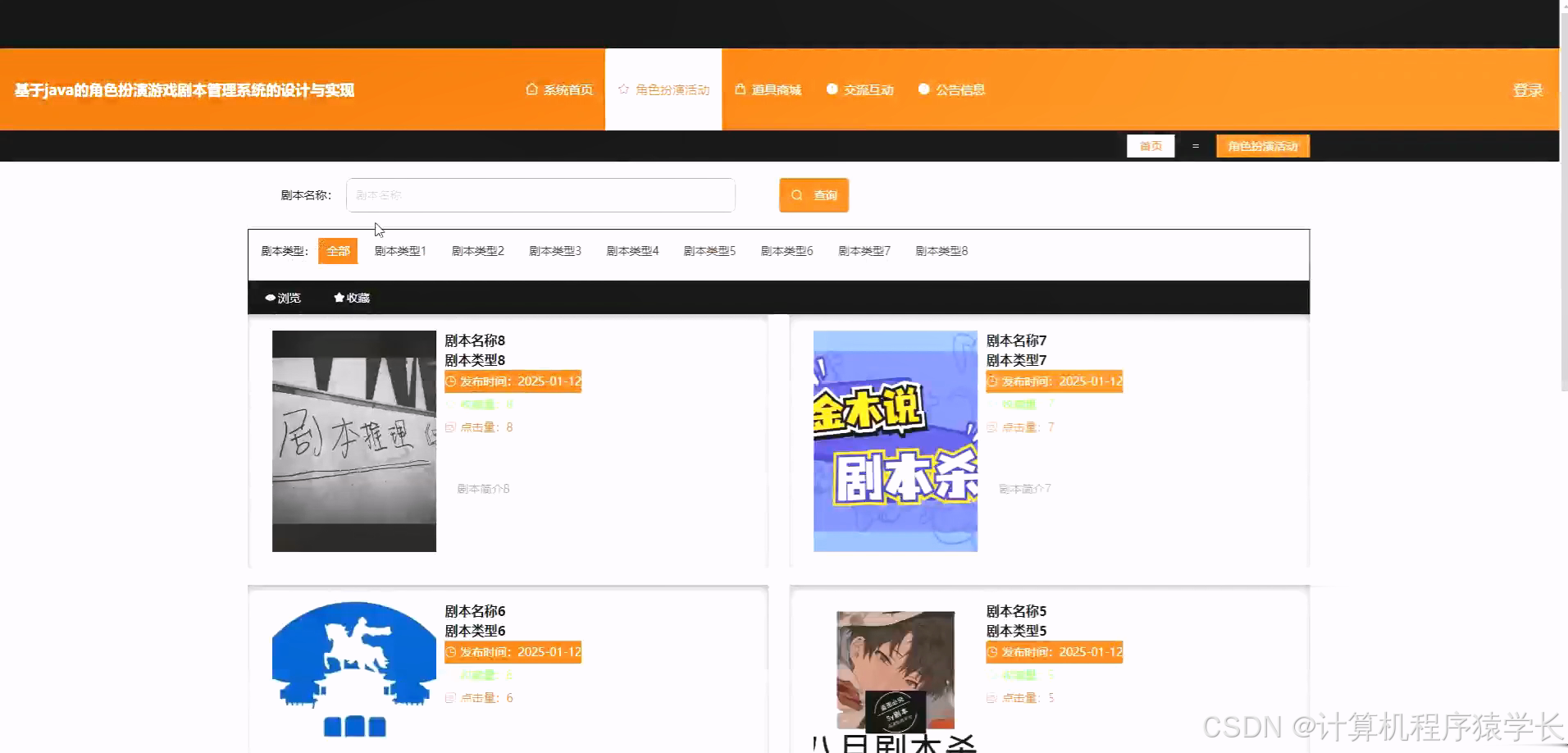The height and width of the screenshot is (753, 1568).
Task: Click the 剧本名称 search input field
Action: pos(540,195)
